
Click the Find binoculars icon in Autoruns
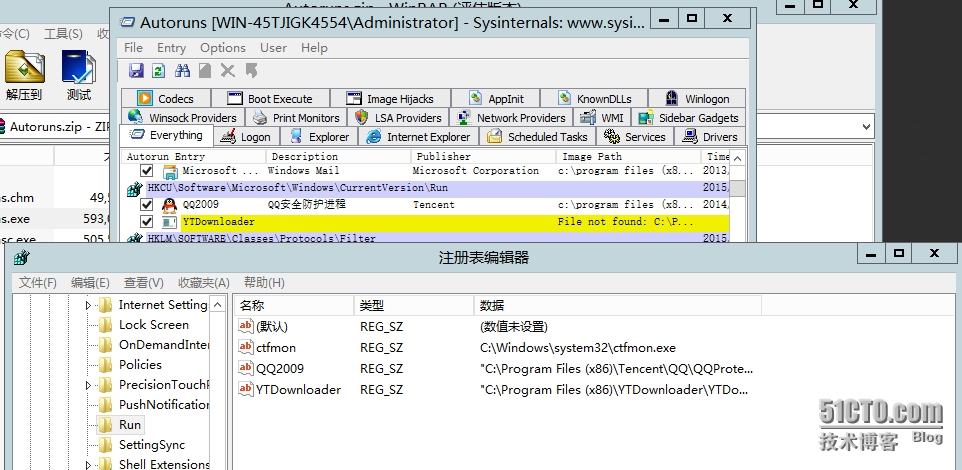[182, 71]
